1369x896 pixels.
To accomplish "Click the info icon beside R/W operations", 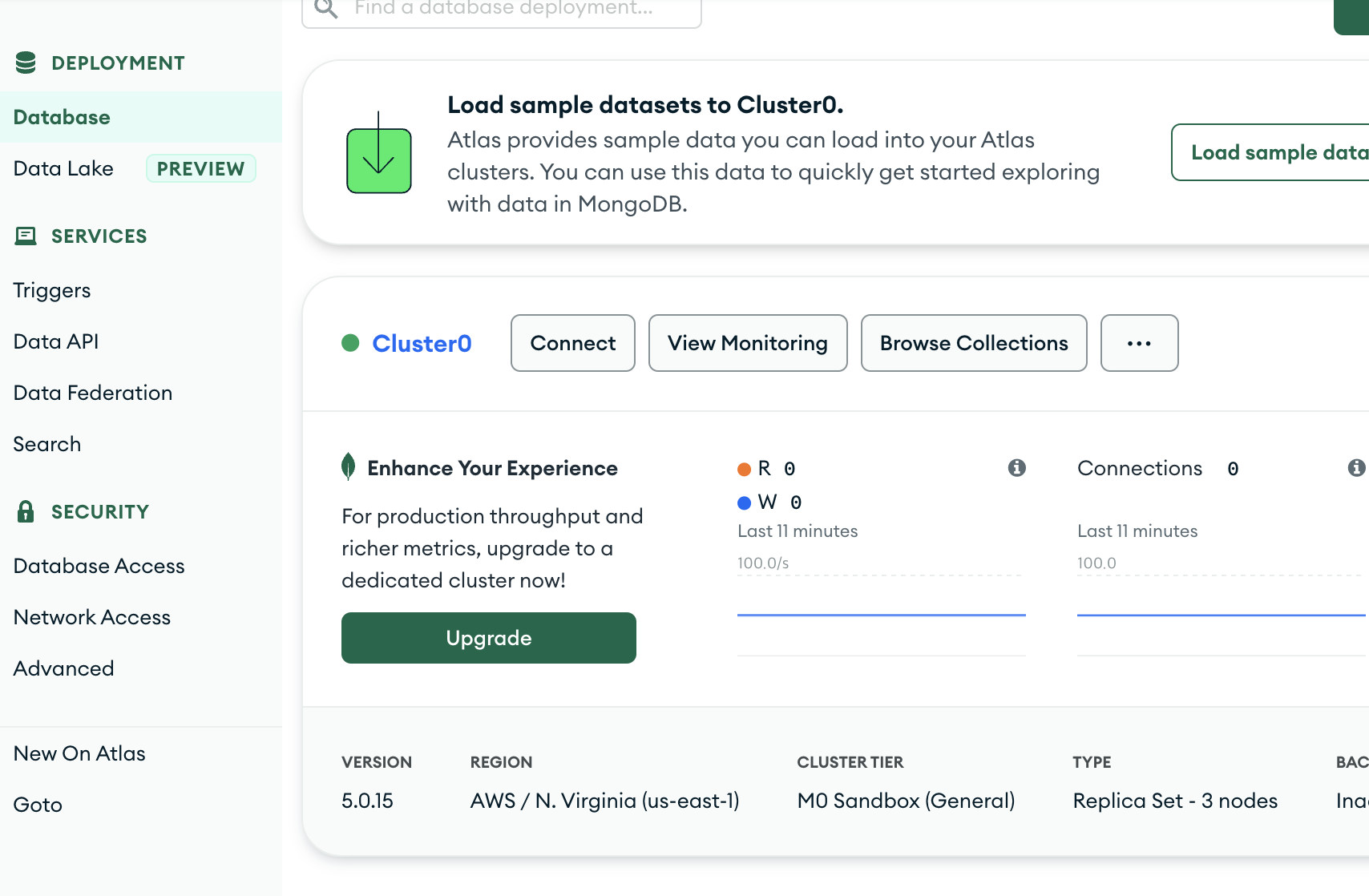I will coord(1017,467).
